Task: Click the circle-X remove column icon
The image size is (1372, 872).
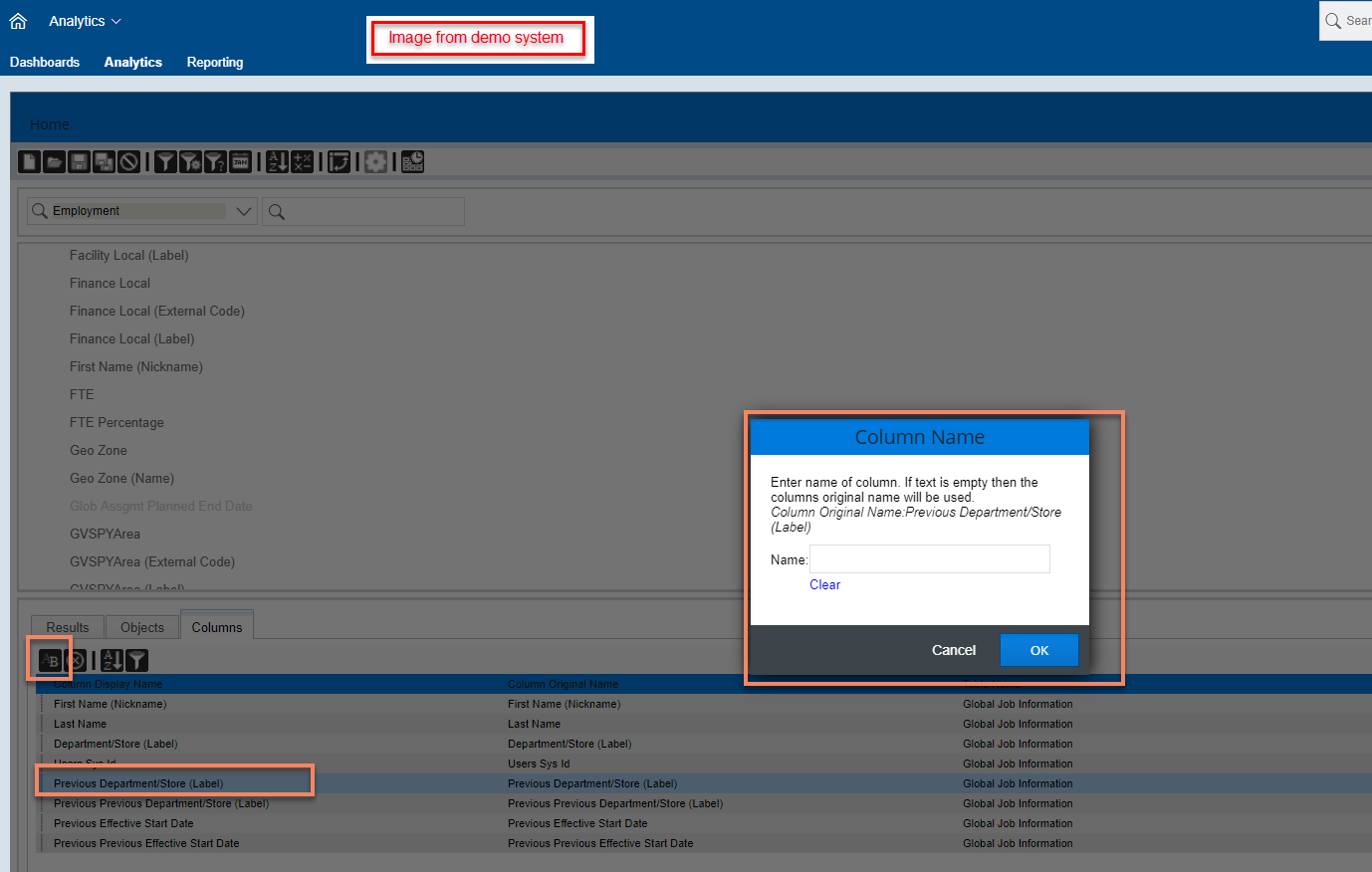Action: [75, 660]
